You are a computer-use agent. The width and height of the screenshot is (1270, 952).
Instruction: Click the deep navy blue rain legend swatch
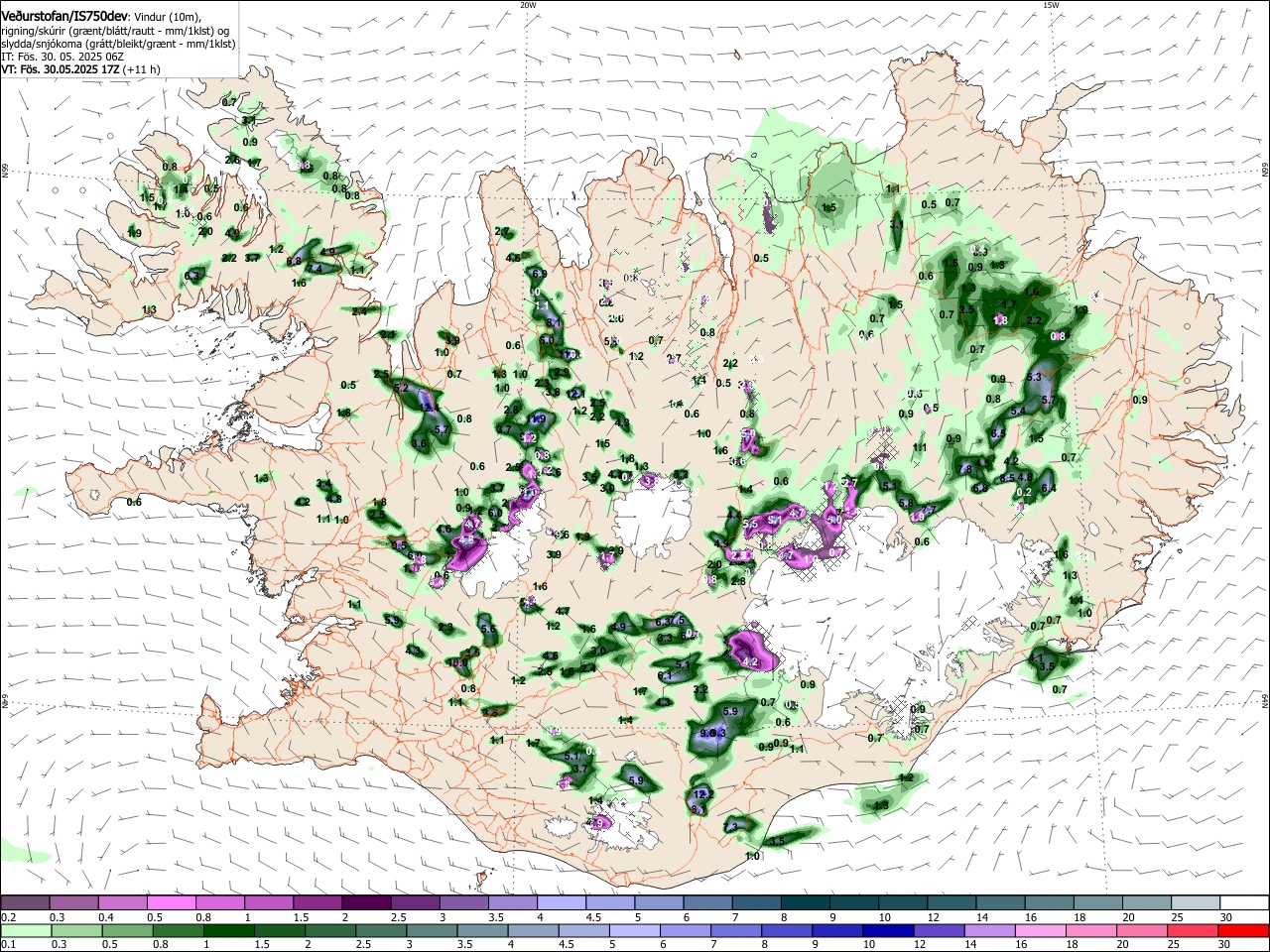(x=887, y=930)
